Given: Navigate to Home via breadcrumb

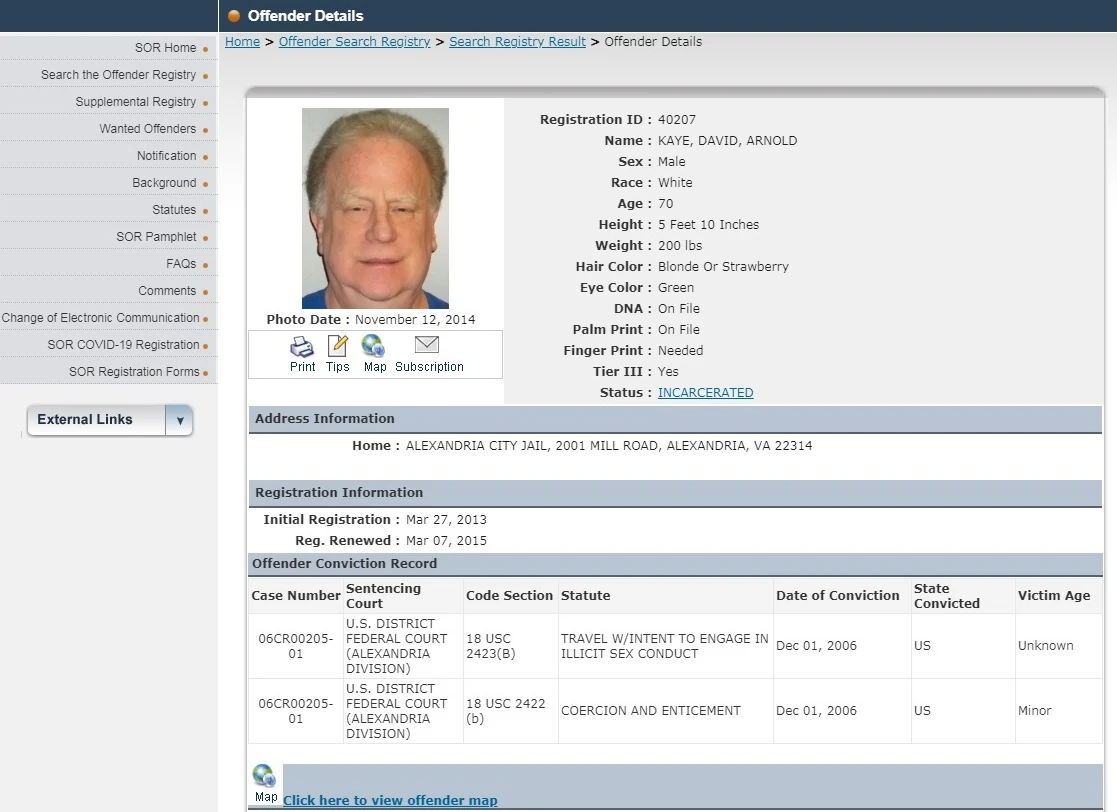Looking at the screenshot, I should tap(242, 41).
